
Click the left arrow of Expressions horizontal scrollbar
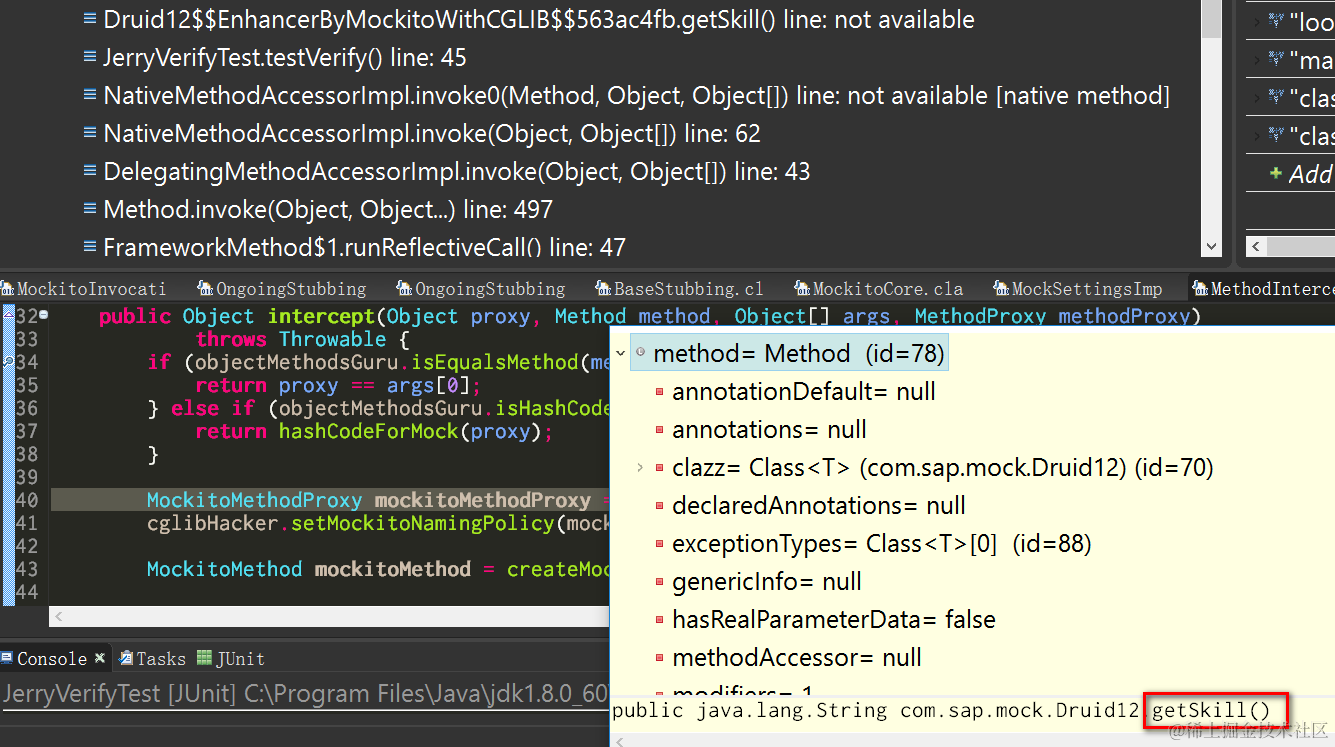pyautogui.click(x=1257, y=246)
